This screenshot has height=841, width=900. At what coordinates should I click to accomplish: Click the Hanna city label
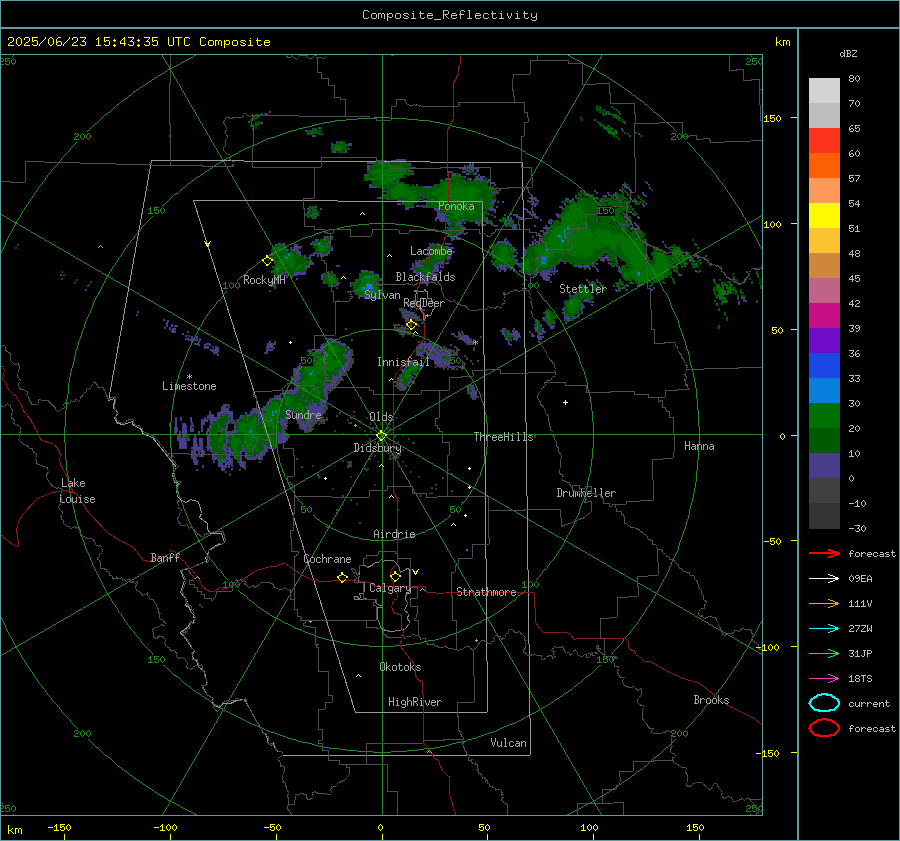pos(699,446)
